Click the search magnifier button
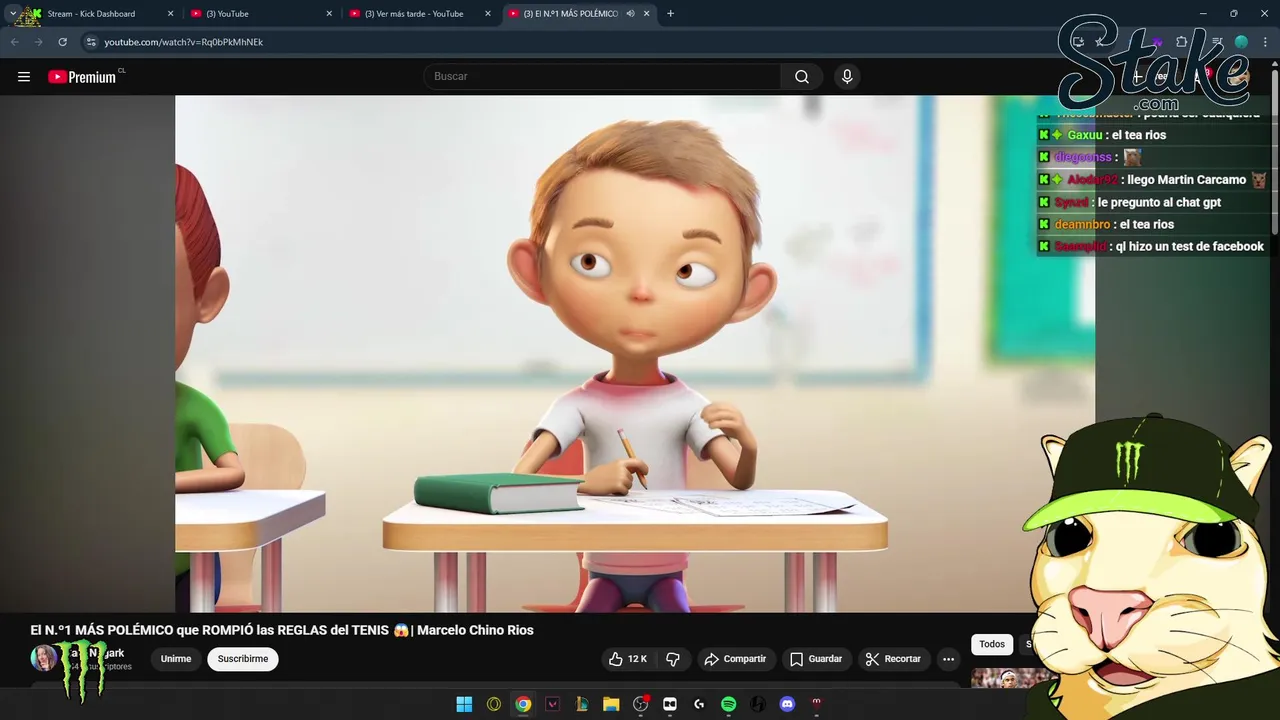The height and width of the screenshot is (720, 1280). click(x=802, y=77)
